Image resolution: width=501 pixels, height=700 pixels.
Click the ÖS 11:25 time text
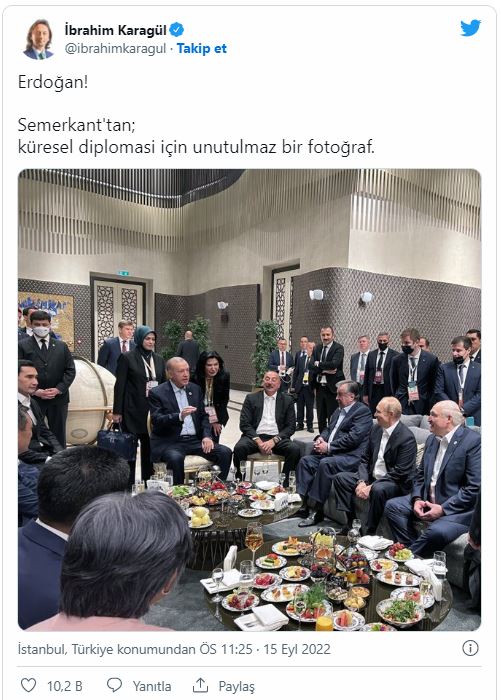(230, 649)
